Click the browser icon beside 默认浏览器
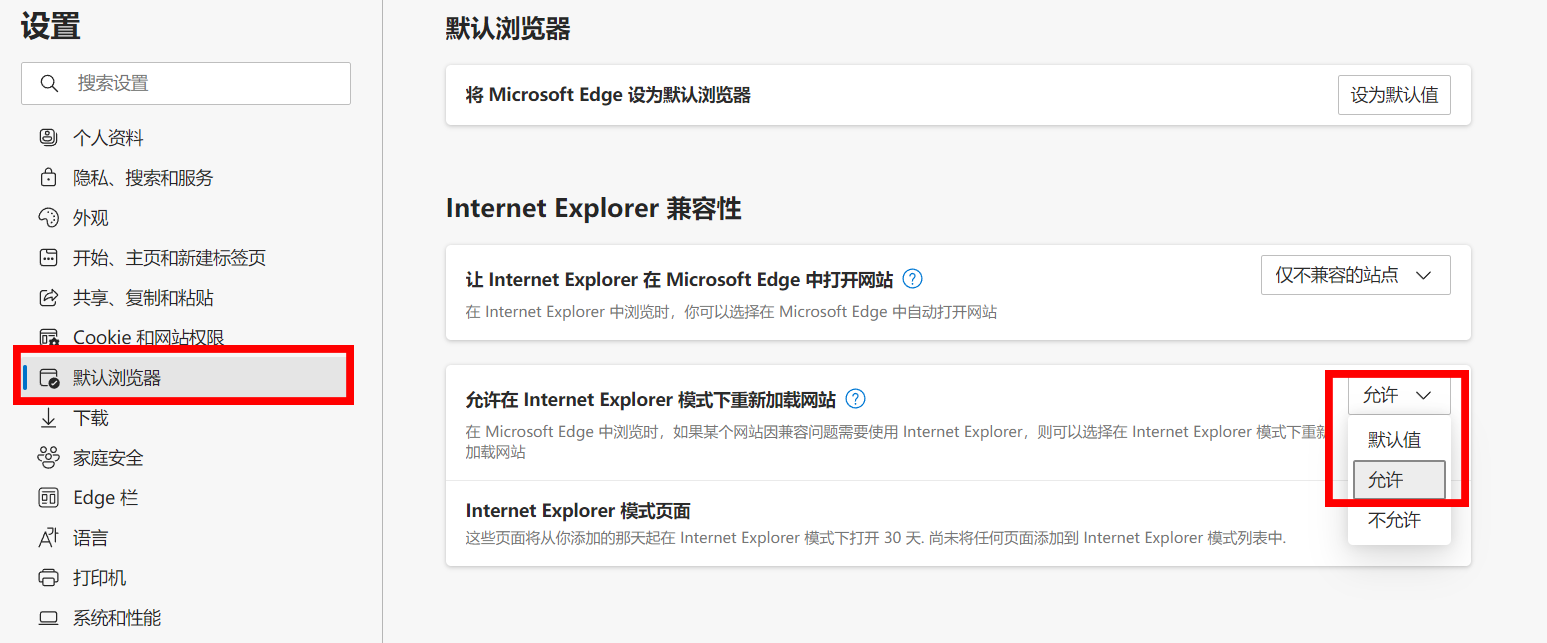Image resolution: width=1547 pixels, height=643 pixels. tap(49, 378)
